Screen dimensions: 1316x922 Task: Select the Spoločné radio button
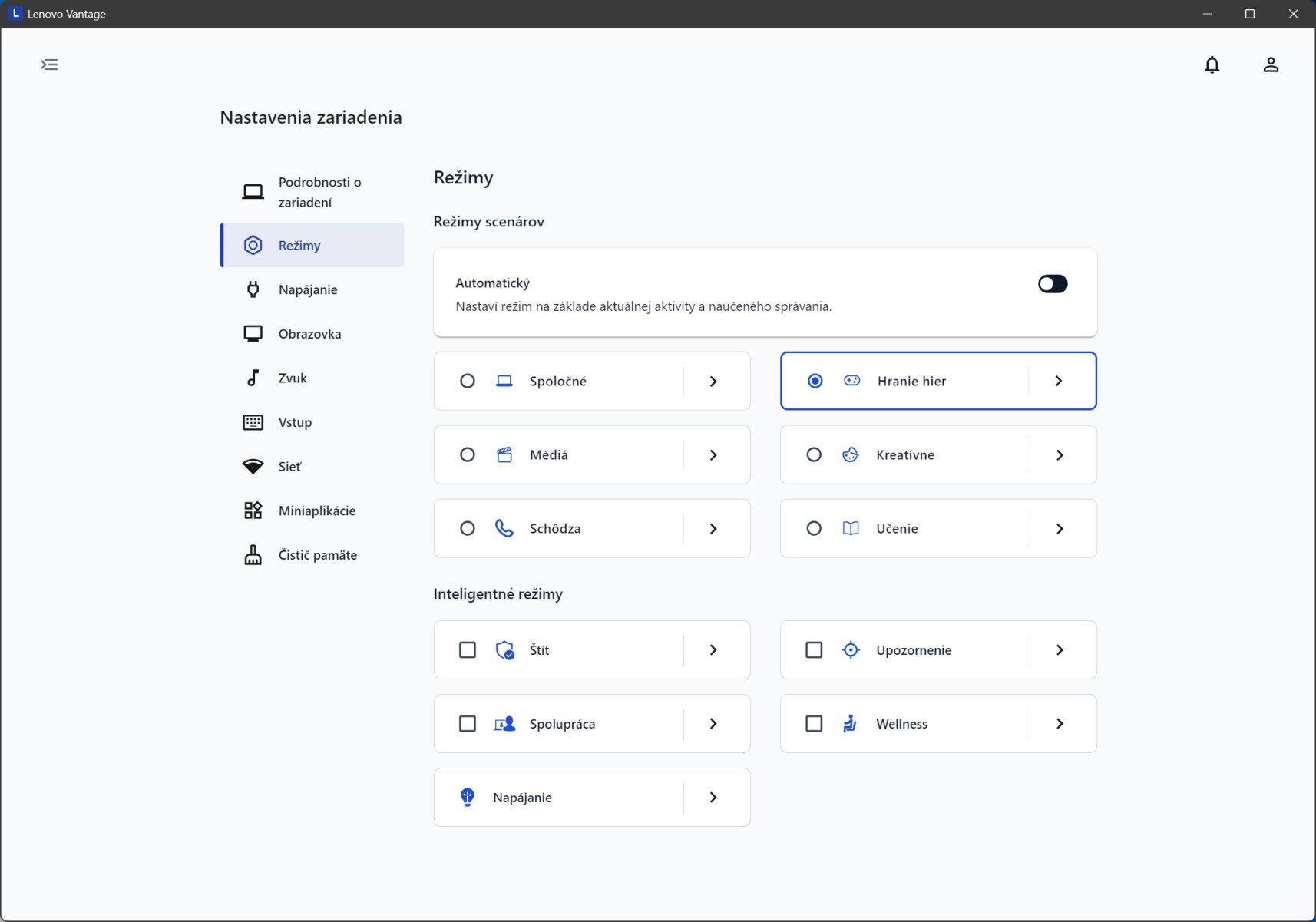pos(467,381)
